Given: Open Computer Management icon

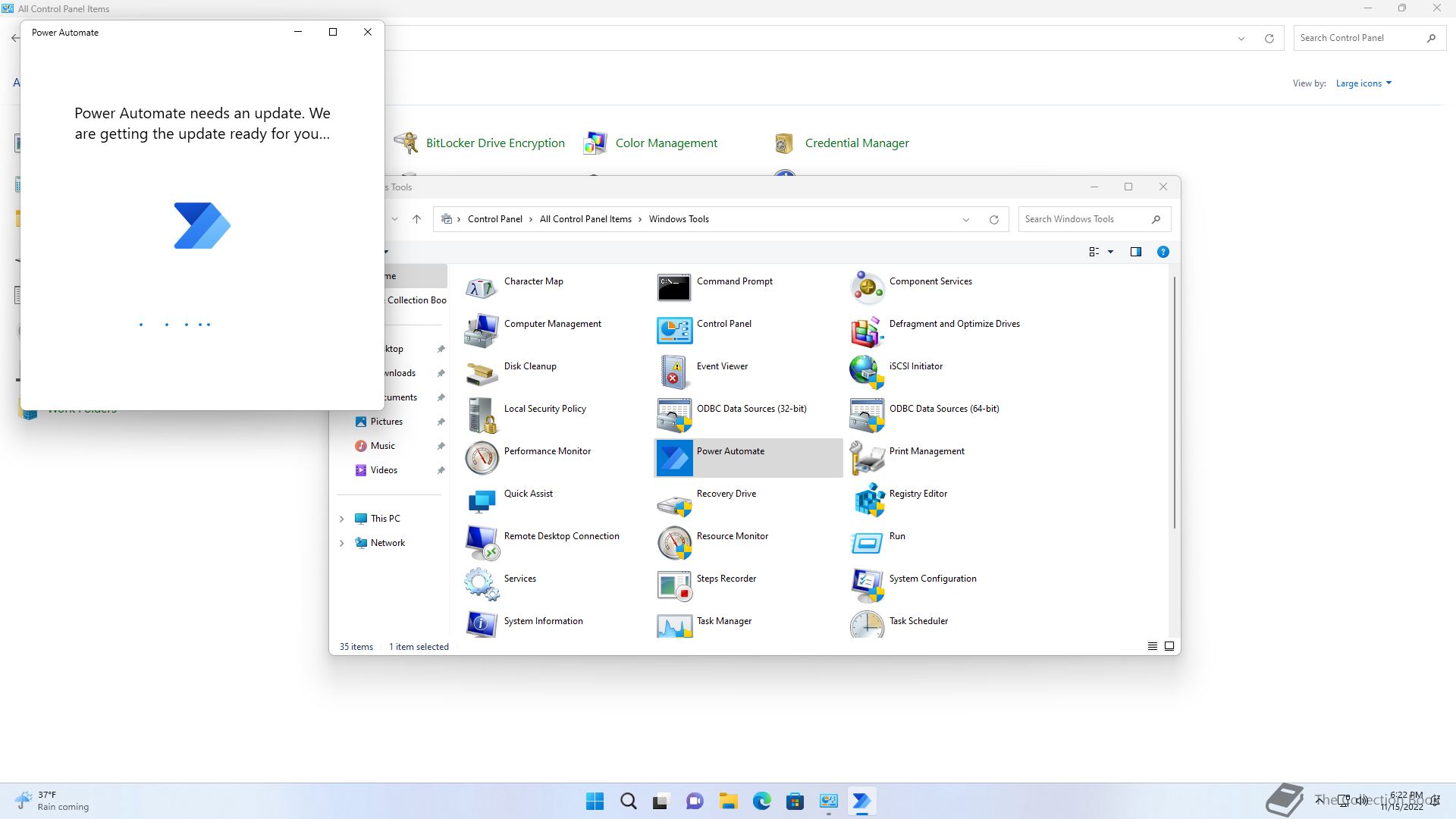Looking at the screenshot, I should click(482, 331).
